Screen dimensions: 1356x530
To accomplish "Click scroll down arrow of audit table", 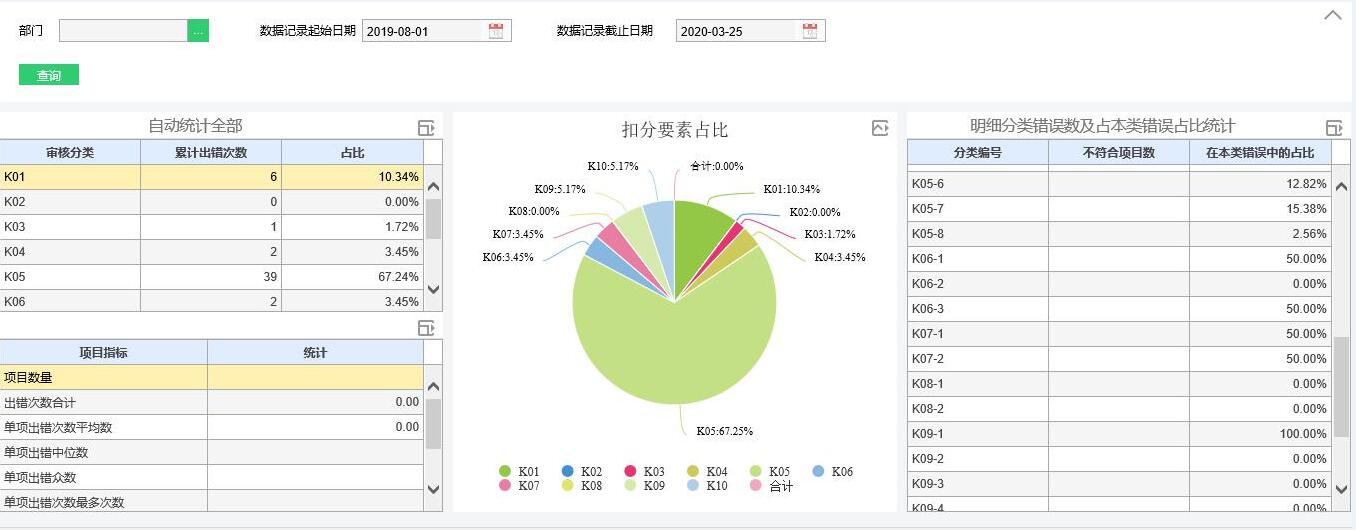I will (433, 289).
